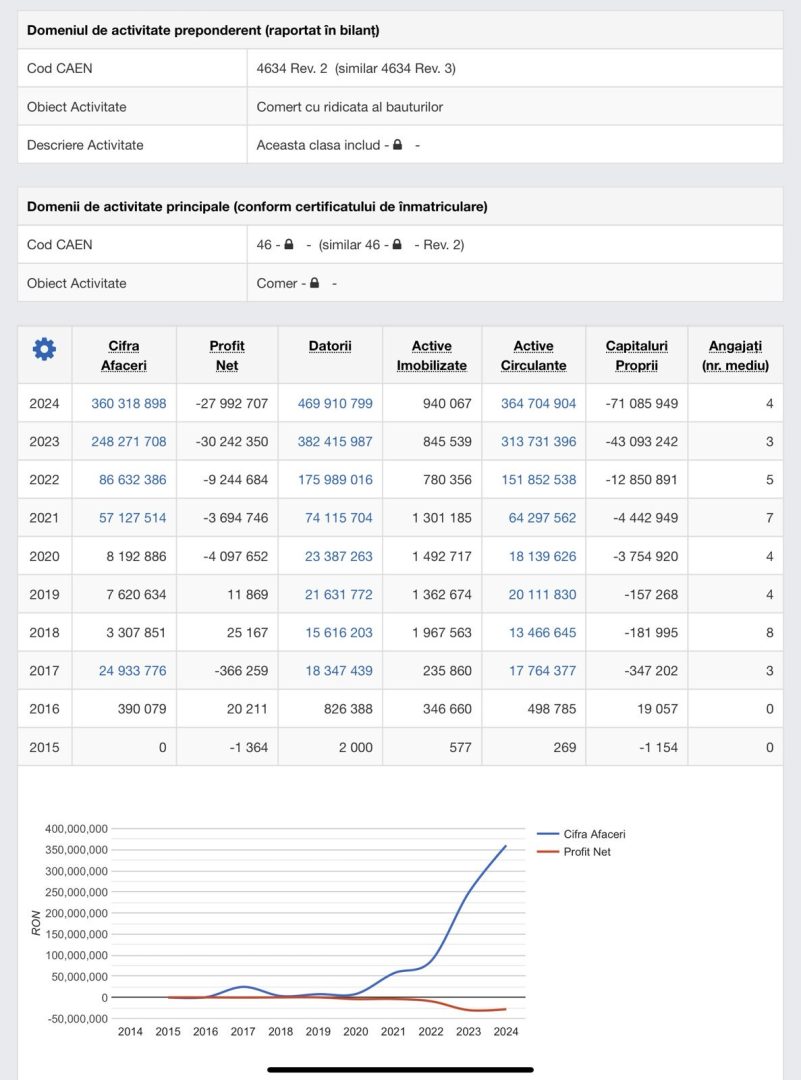Click the lock icon beside 'Comer -'
Viewport: 801px width, 1080px height.
click(x=314, y=282)
